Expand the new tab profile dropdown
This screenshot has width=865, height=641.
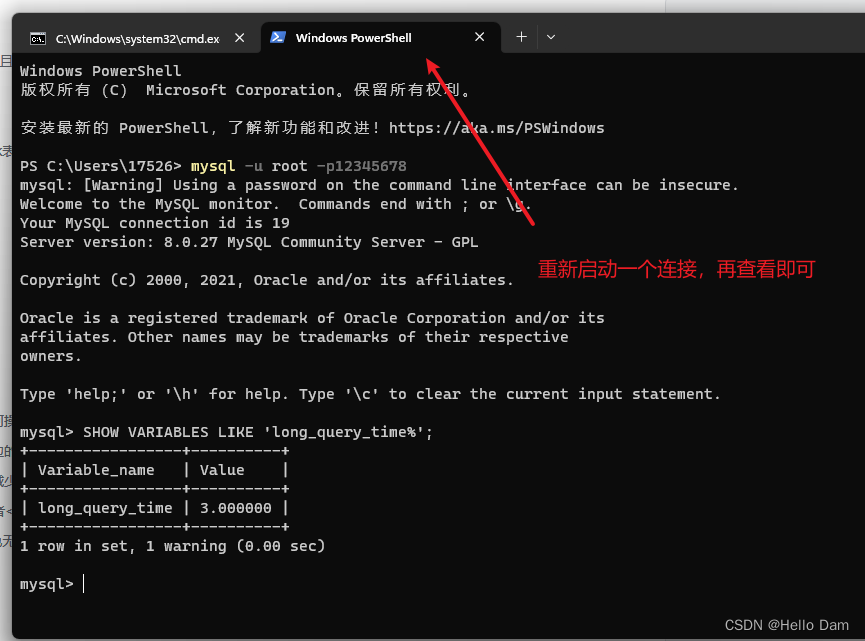(x=551, y=37)
